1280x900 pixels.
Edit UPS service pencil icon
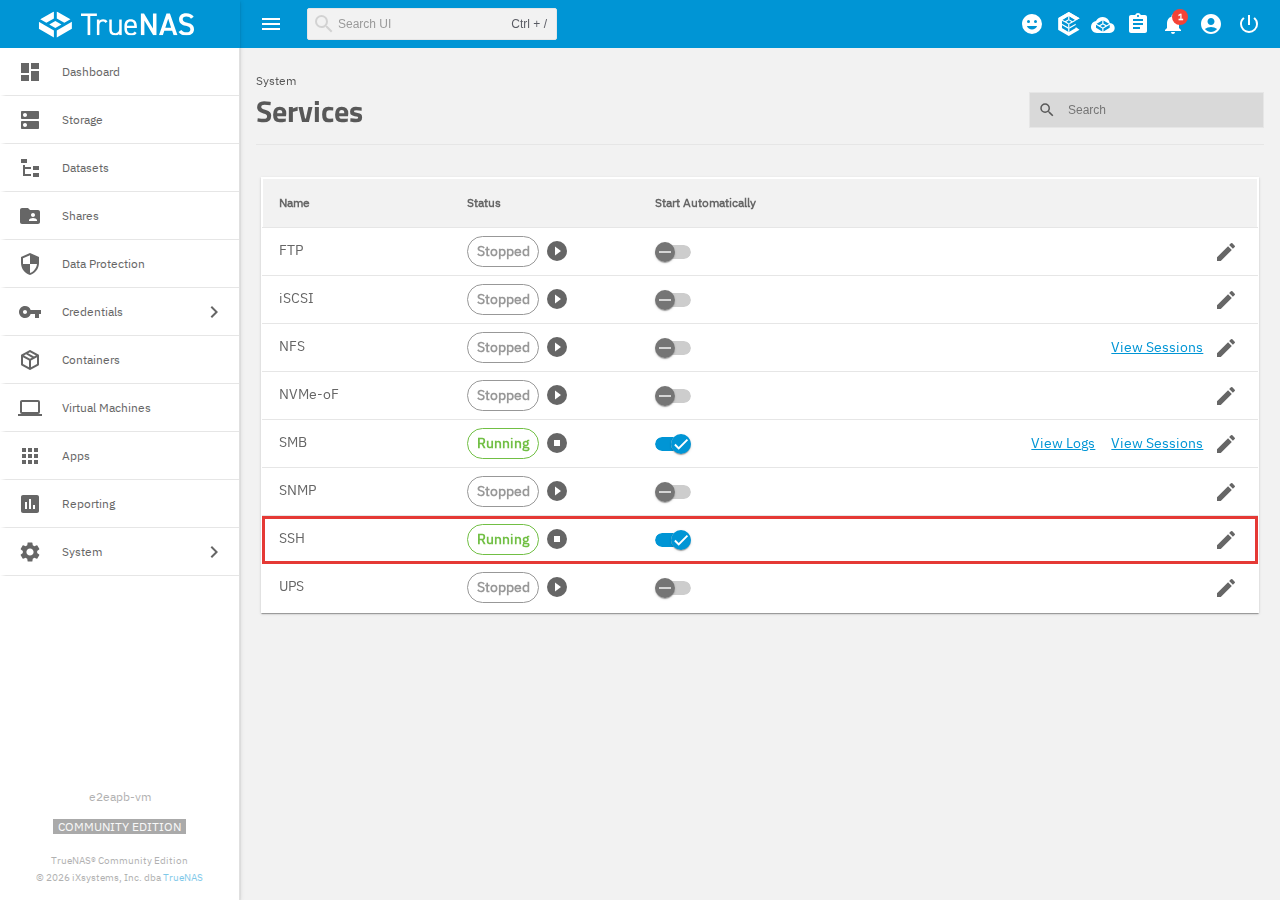tap(1226, 588)
